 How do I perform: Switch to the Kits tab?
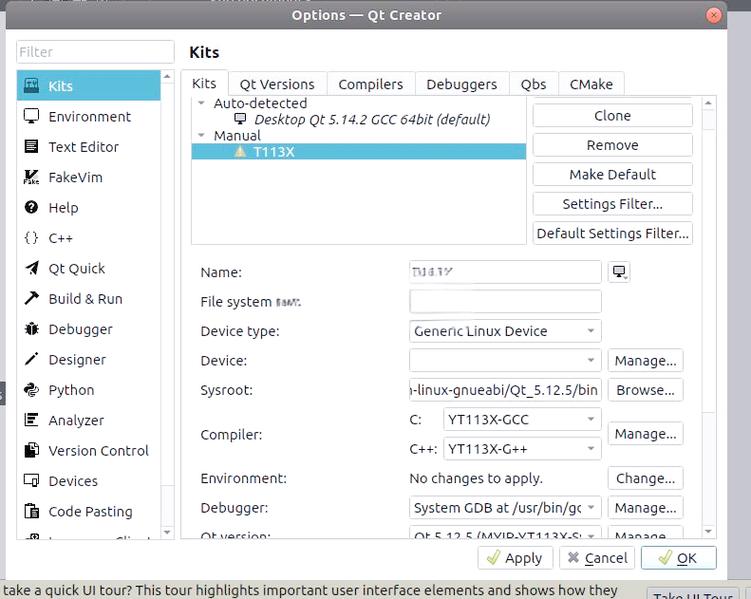[204, 83]
